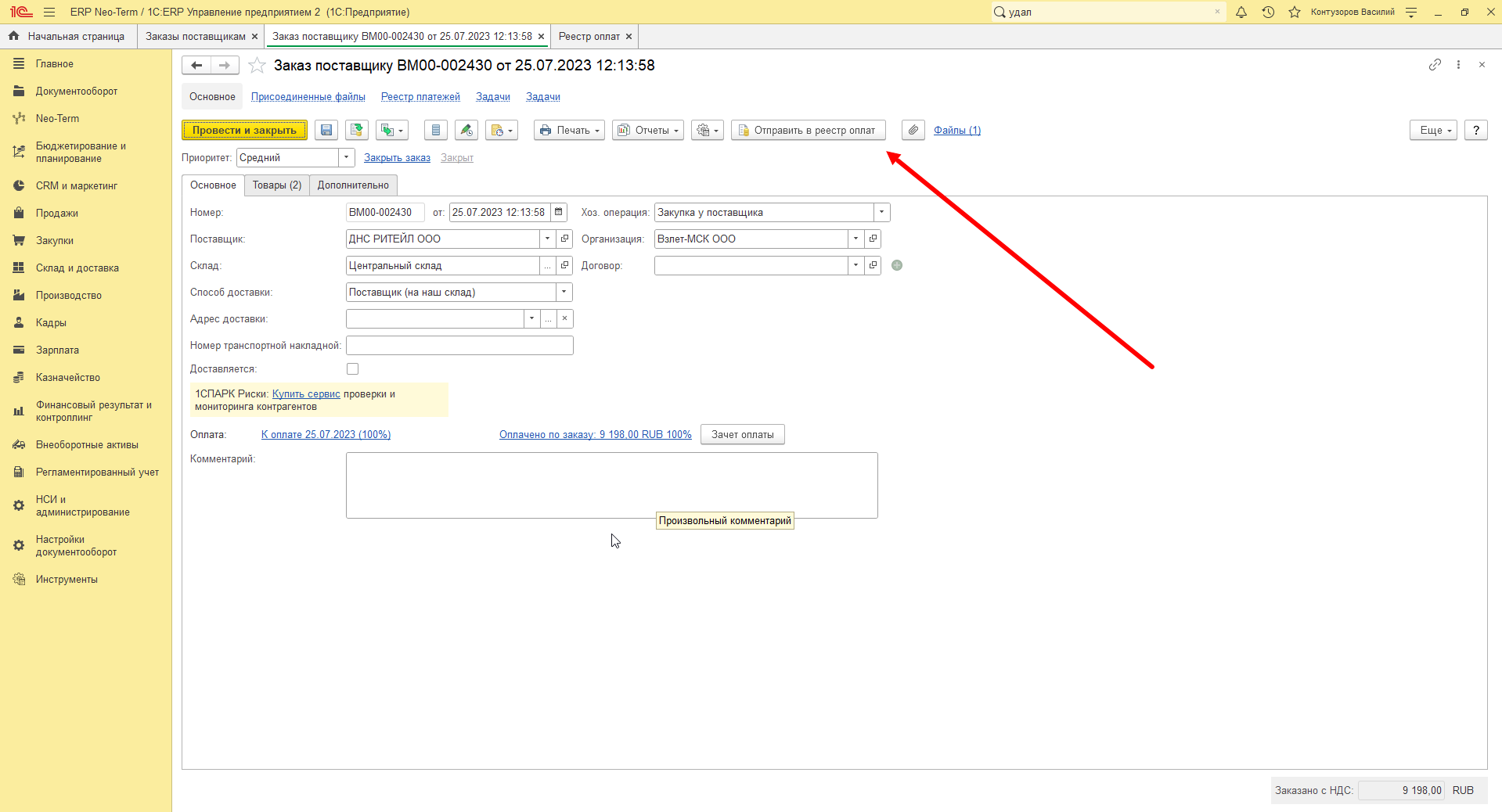Image resolution: width=1502 pixels, height=812 pixels.
Task: Open the Печать print menu
Action: point(570,131)
